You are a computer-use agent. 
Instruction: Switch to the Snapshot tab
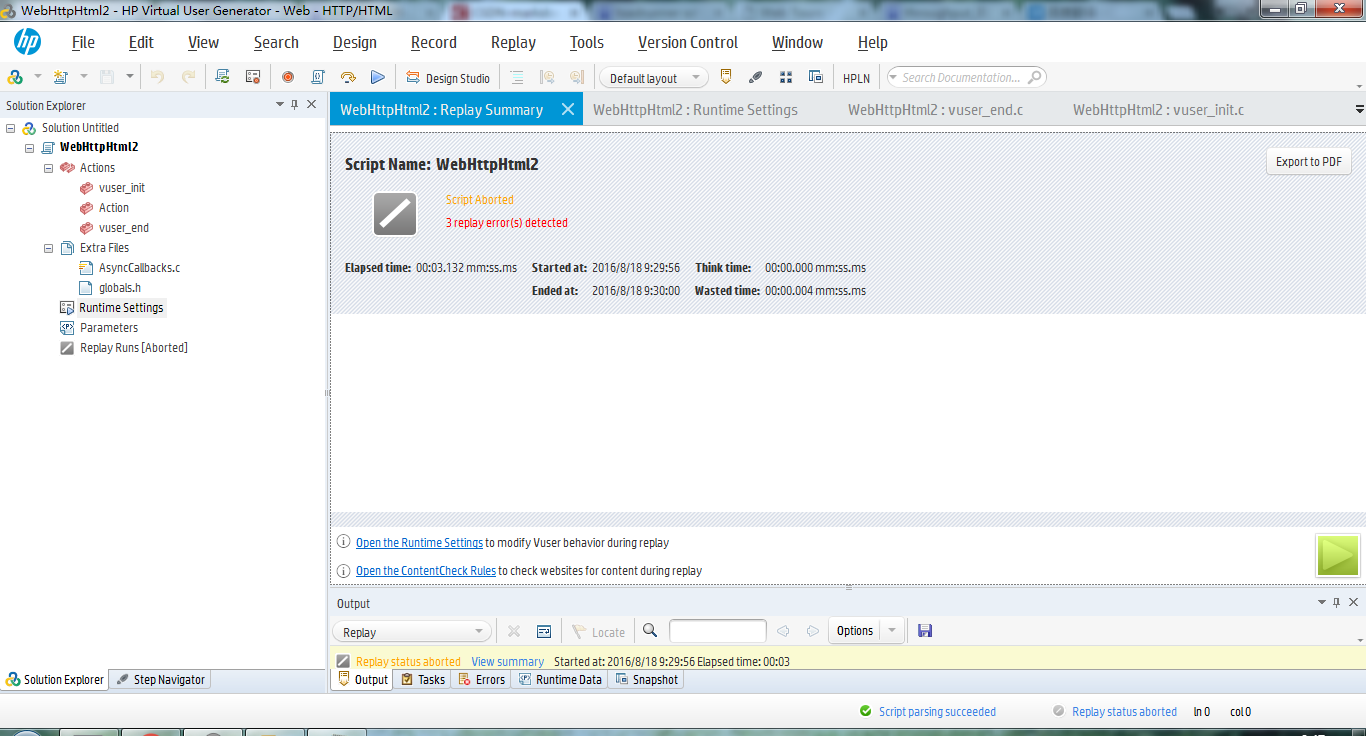click(x=646, y=679)
